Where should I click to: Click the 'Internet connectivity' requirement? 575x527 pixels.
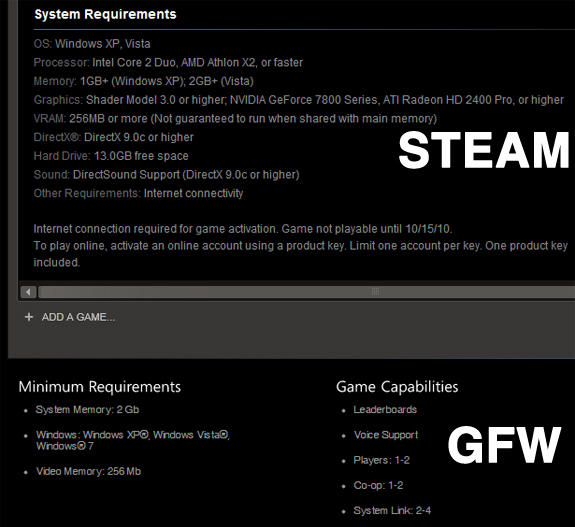coord(193,193)
